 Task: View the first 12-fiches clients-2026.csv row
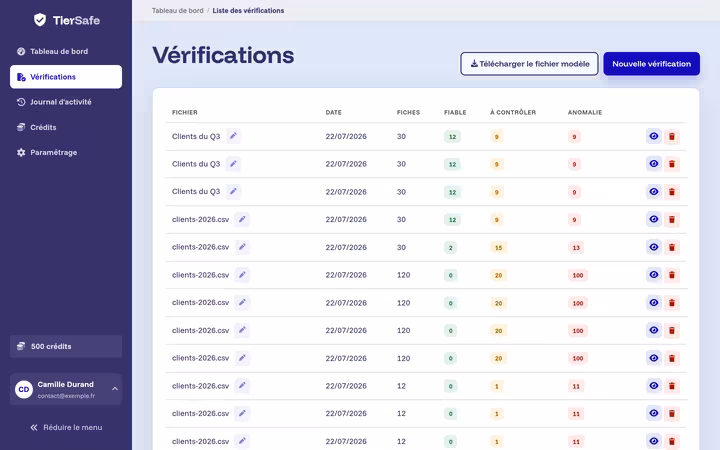(654, 386)
